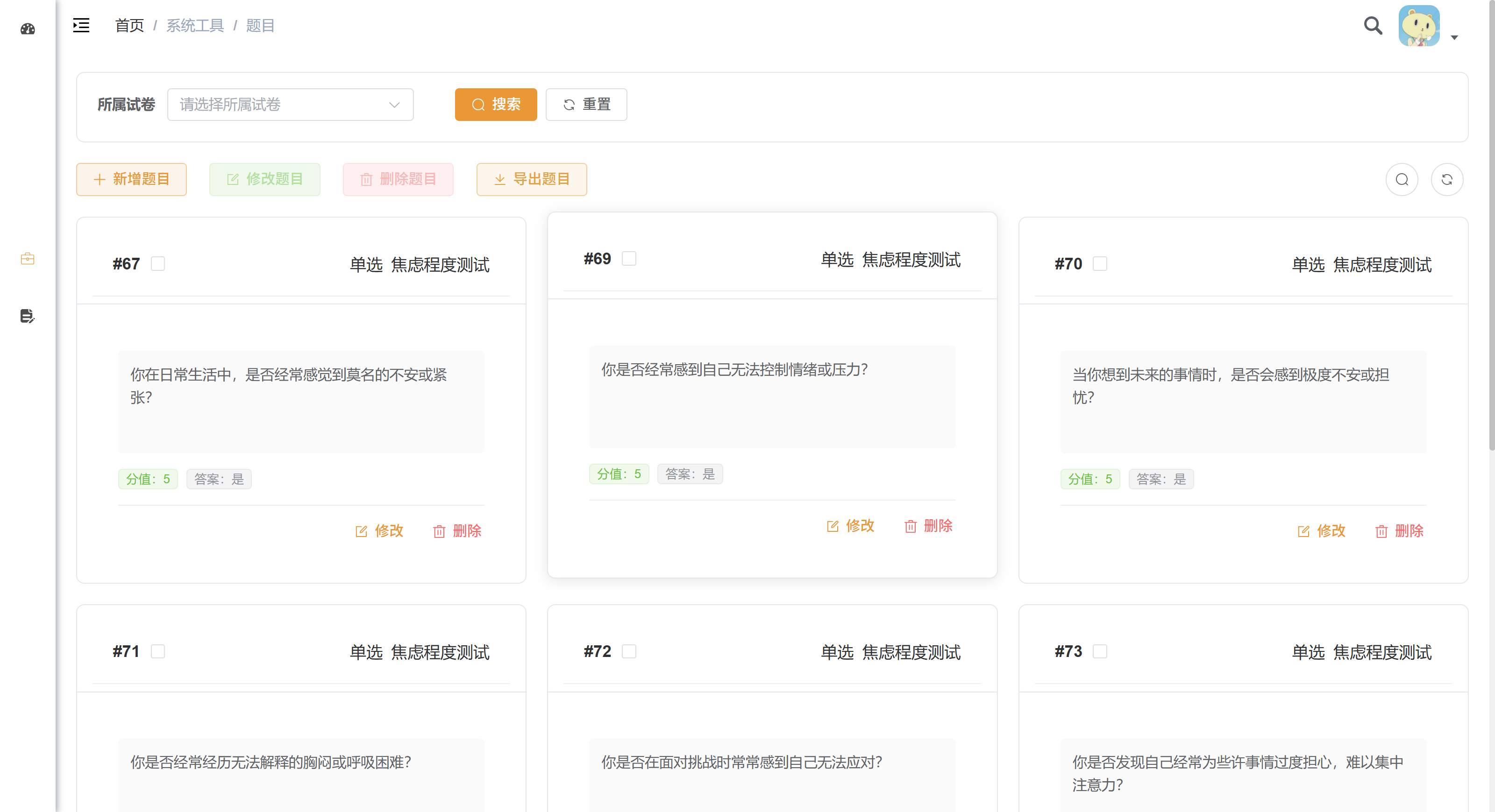Click the 系统工具 breadcrumb item
Viewport: 1495px width, 812px height.
click(x=195, y=26)
